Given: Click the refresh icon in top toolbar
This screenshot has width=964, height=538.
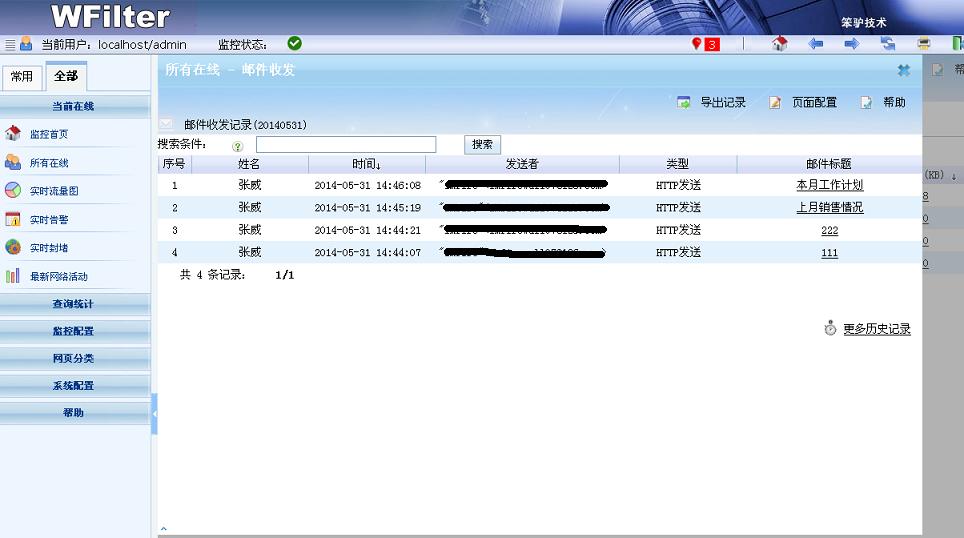Looking at the screenshot, I should tap(887, 44).
